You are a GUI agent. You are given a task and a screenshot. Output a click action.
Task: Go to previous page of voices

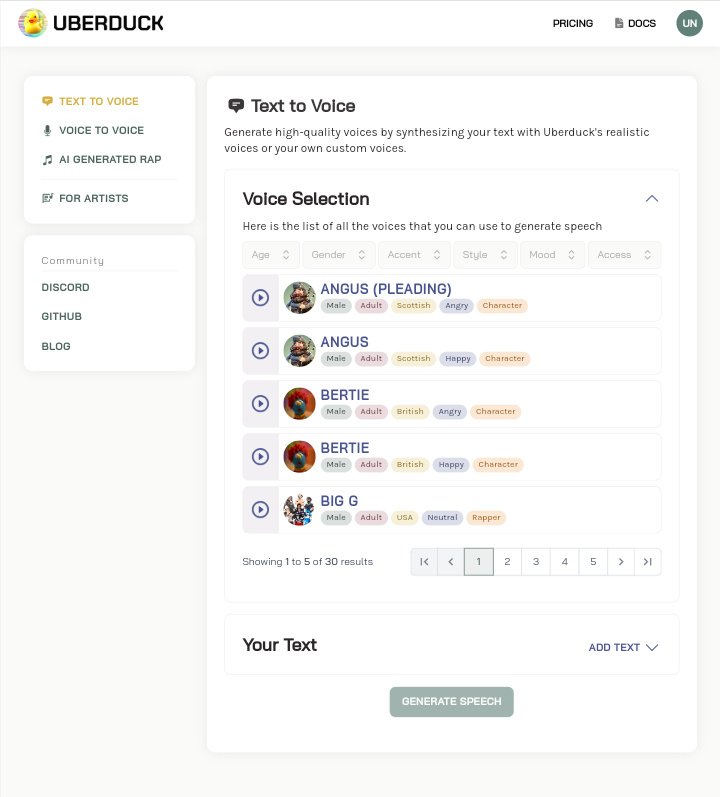click(451, 562)
